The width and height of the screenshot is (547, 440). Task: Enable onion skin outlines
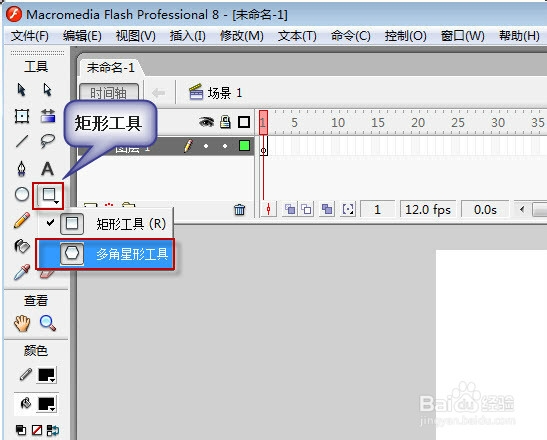[306, 209]
